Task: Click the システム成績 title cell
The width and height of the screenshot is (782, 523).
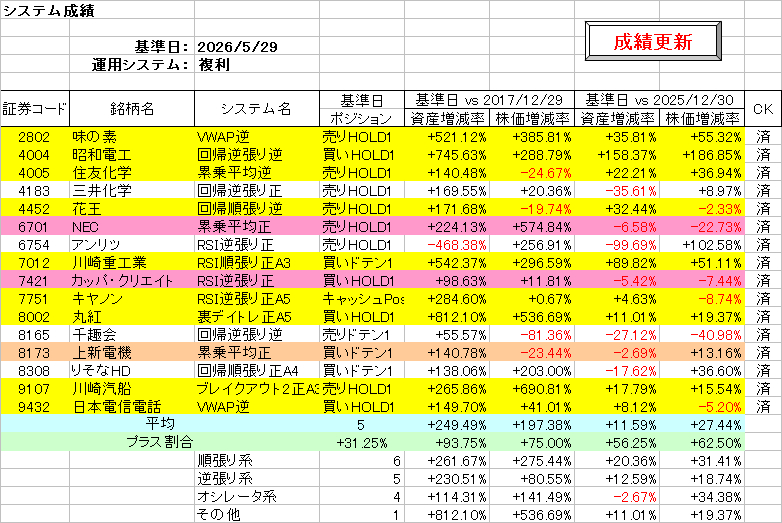Action: [48, 10]
